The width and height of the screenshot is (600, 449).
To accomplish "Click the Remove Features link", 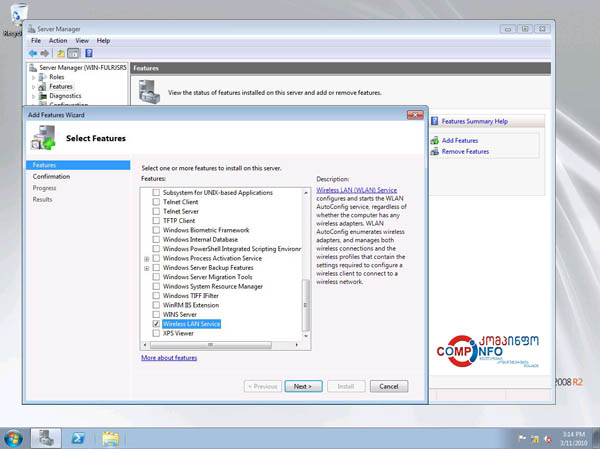I will 465,152.
